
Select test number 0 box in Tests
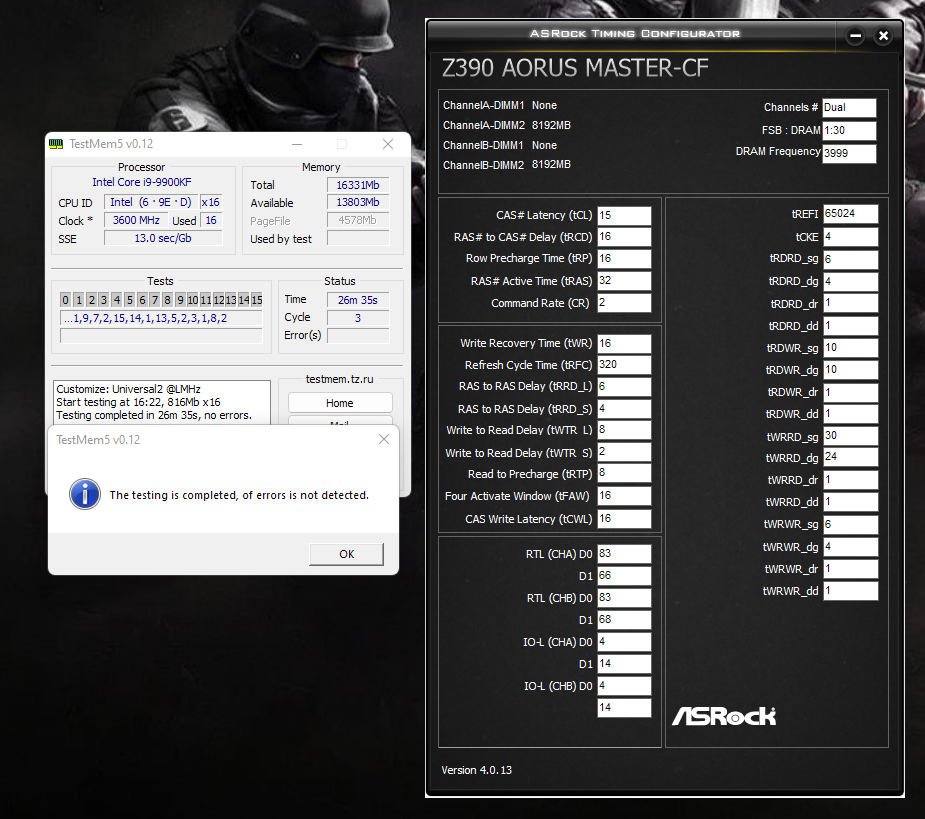point(65,300)
